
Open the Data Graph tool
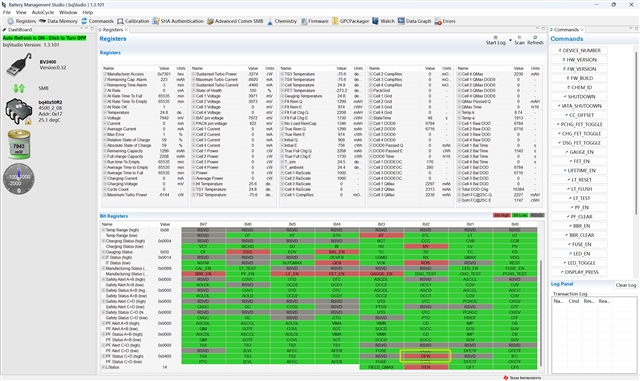414,21
